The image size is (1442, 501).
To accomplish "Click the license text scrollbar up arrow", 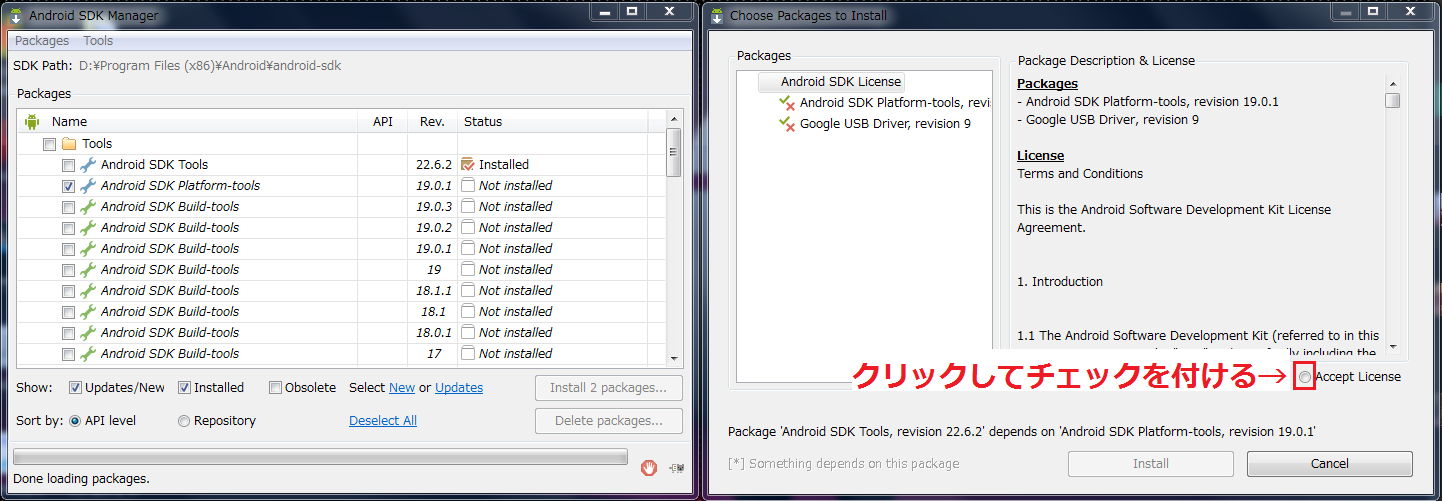I will (1392, 83).
